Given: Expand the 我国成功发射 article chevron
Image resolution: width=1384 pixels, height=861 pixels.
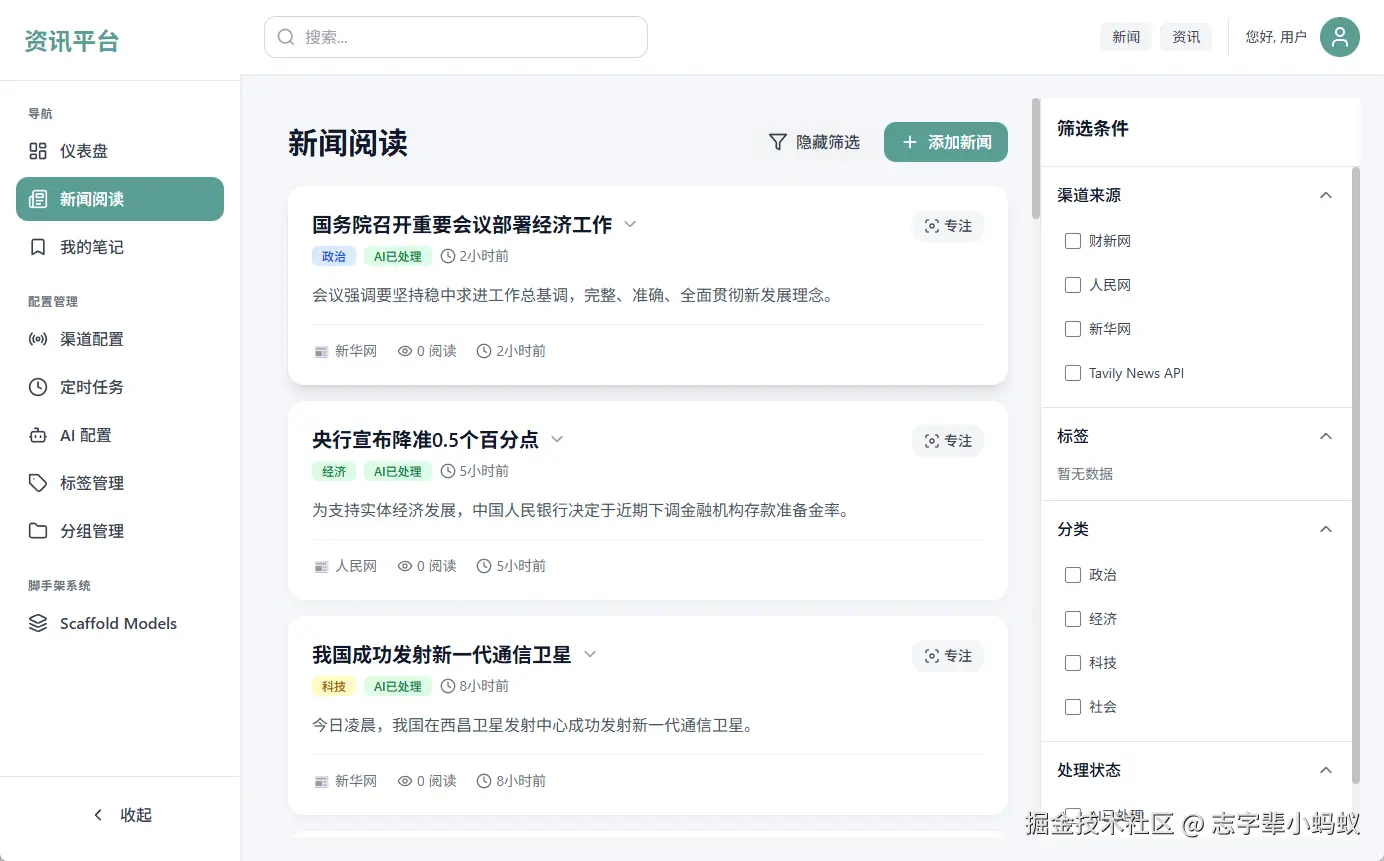Looking at the screenshot, I should tap(590, 654).
